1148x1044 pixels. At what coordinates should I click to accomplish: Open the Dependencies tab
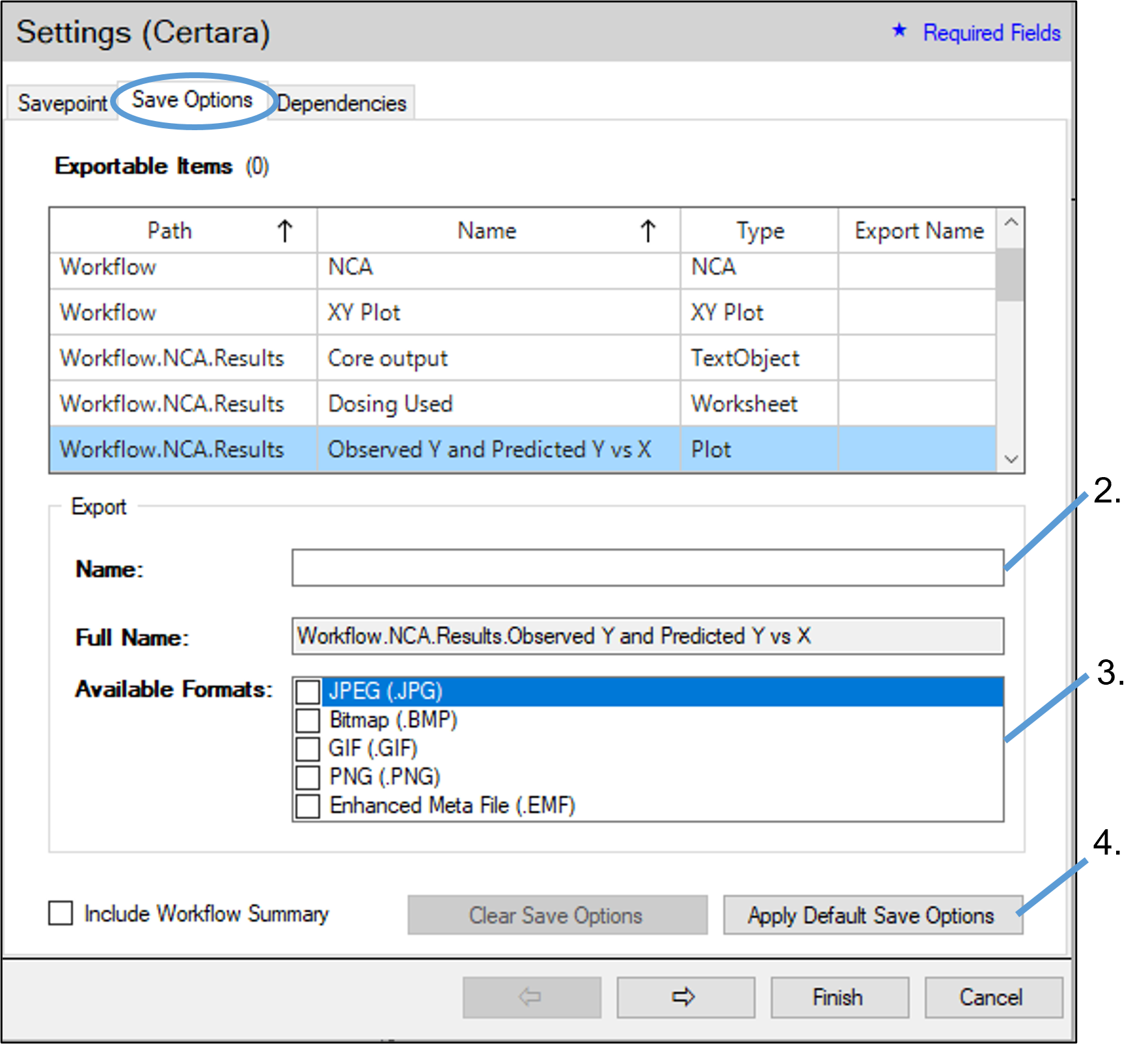[x=342, y=103]
